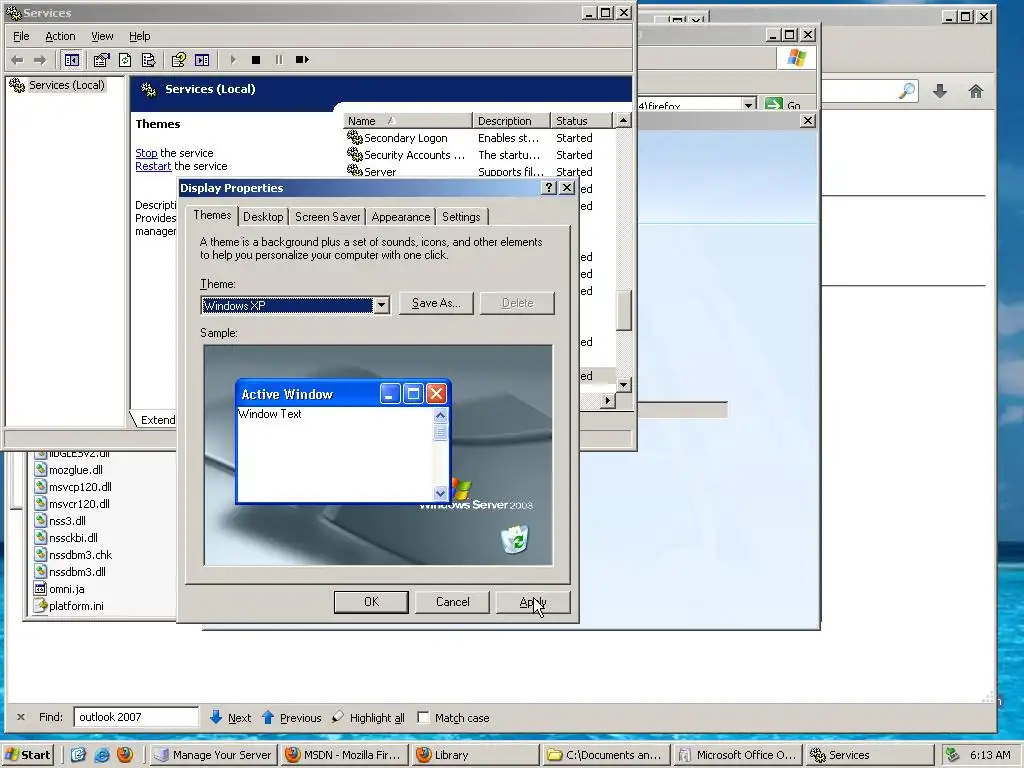Toggle Highlight all in find bar
1024x768 pixels.
368,718
